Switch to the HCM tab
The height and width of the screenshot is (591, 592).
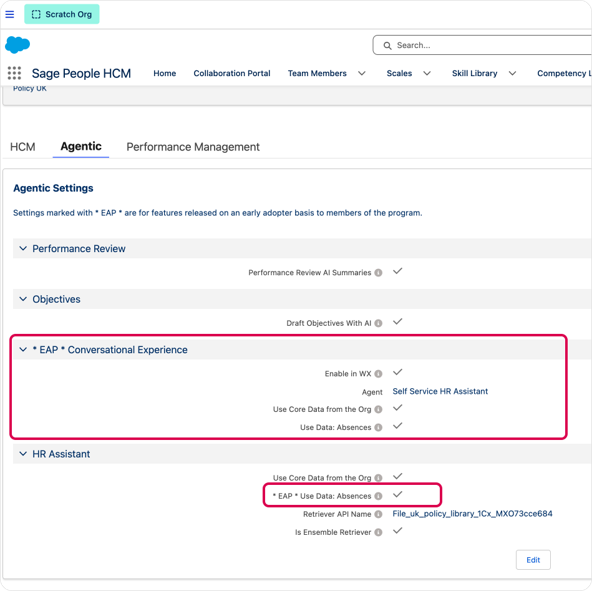[x=23, y=147]
